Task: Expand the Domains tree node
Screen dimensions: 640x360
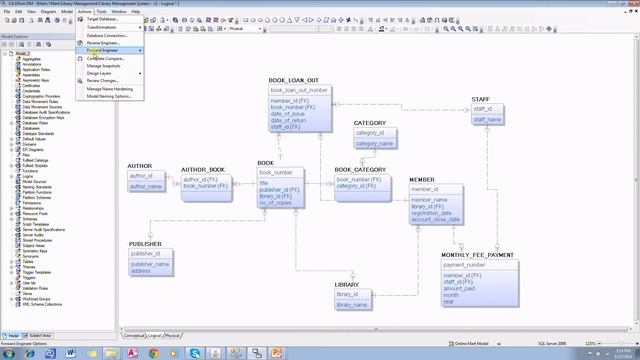Action: pyautogui.click(x=12, y=144)
